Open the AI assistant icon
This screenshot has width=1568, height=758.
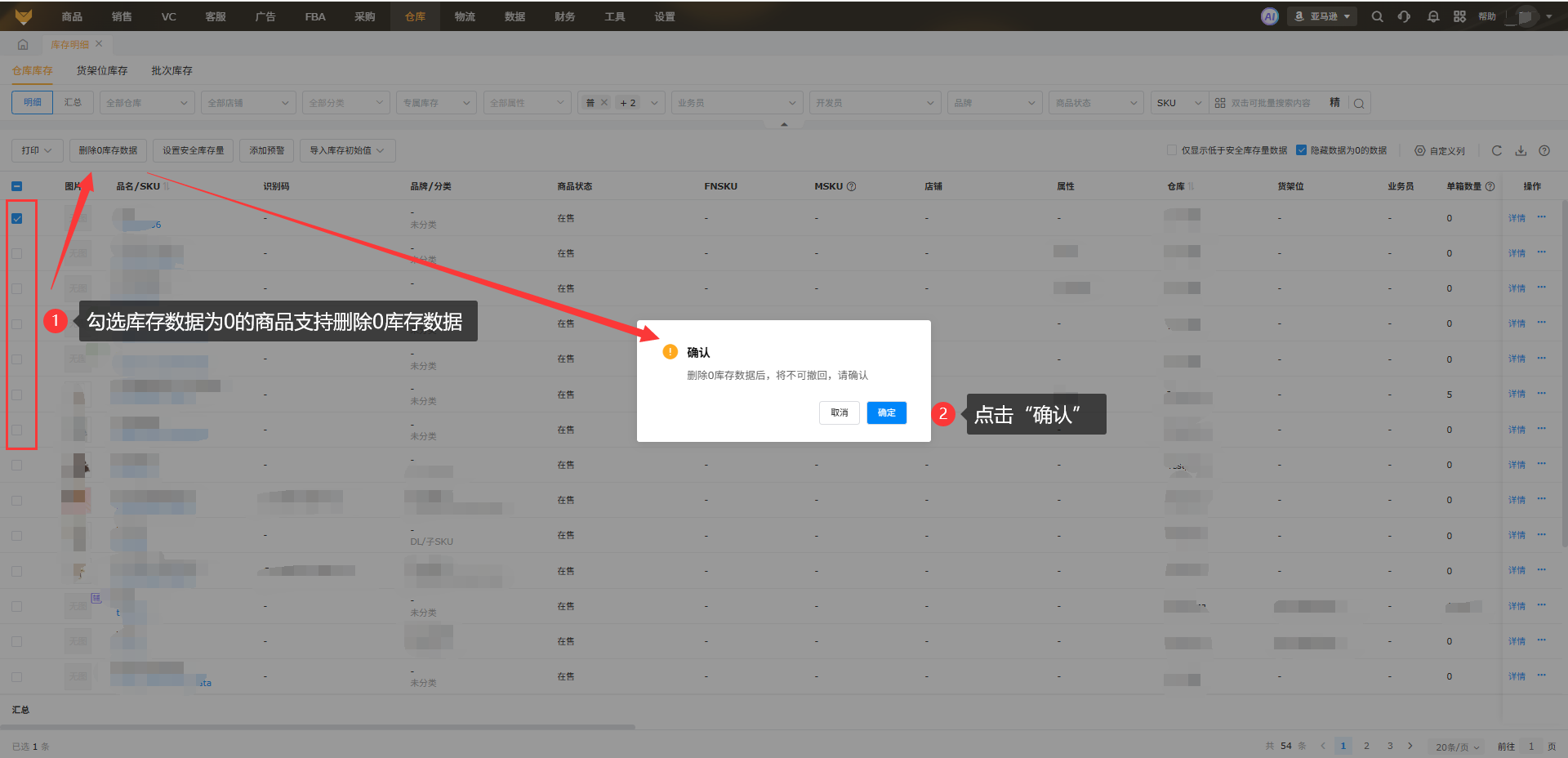pyautogui.click(x=1269, y=16)
